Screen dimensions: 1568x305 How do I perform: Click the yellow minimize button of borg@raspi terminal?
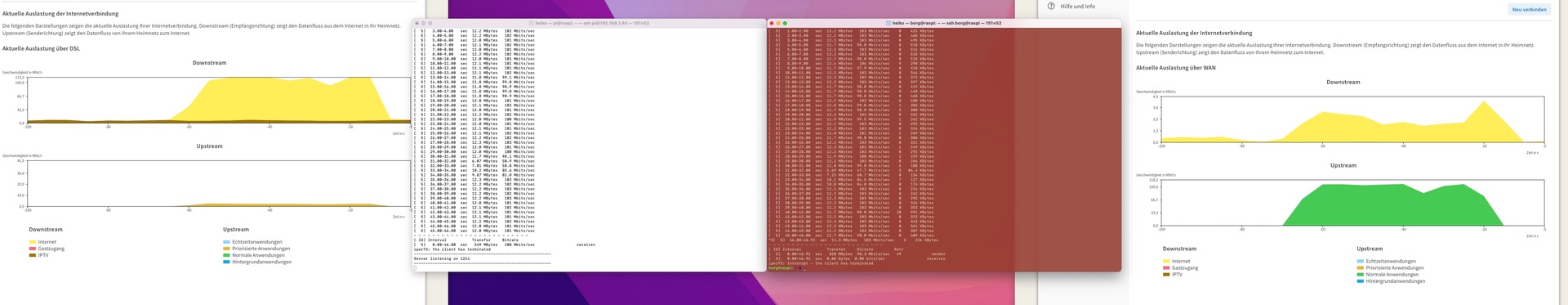click(x=779, y=23)
